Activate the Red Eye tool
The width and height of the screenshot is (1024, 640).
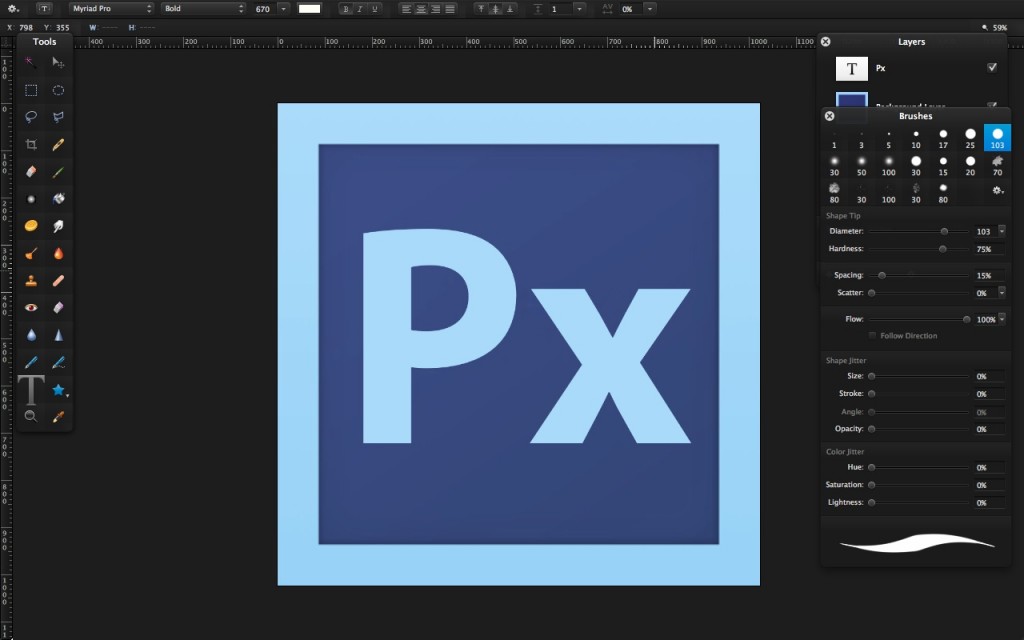tap(31, 308)
